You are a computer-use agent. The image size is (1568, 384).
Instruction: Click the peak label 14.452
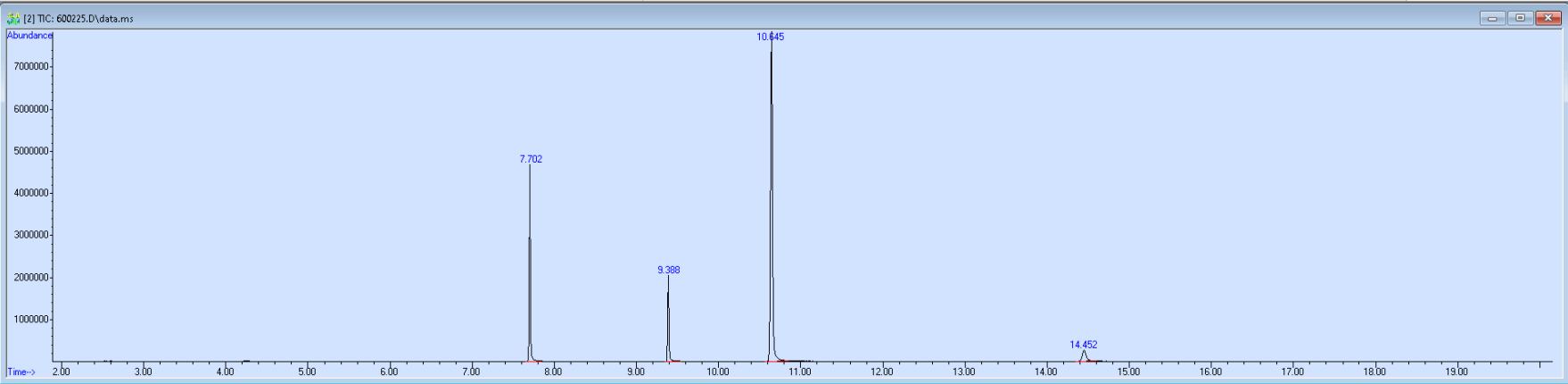(1084, 345)
